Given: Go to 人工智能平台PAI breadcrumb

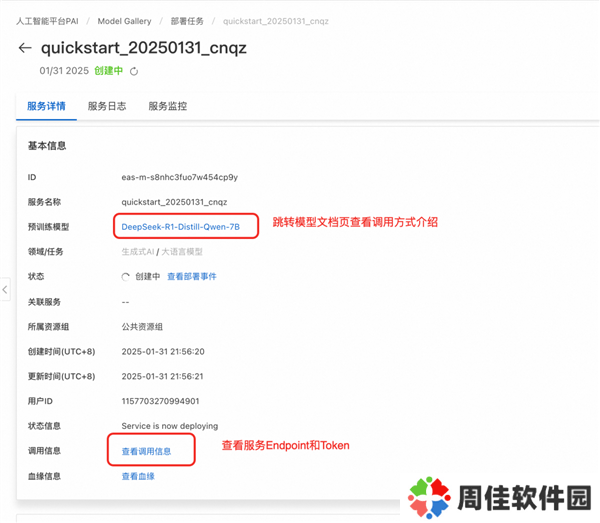Looking at the screenshot, I should coord(47,21).
